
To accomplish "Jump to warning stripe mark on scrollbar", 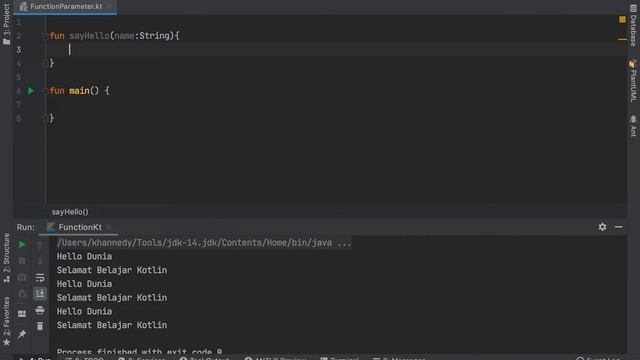I will (622, 39).
